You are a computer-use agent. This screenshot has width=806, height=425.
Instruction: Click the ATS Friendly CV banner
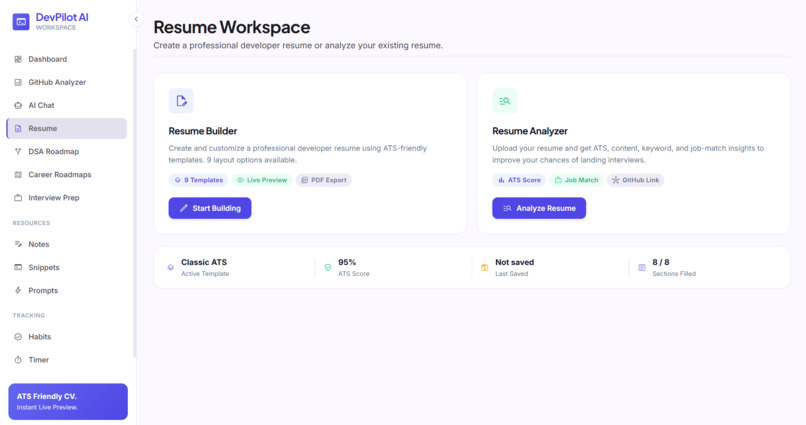point(68,401)
